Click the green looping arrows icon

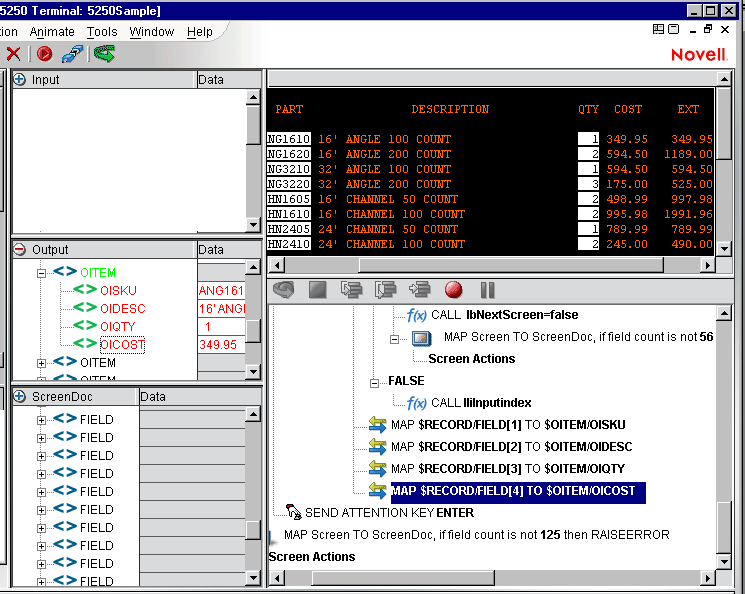(x=103, y=54)
